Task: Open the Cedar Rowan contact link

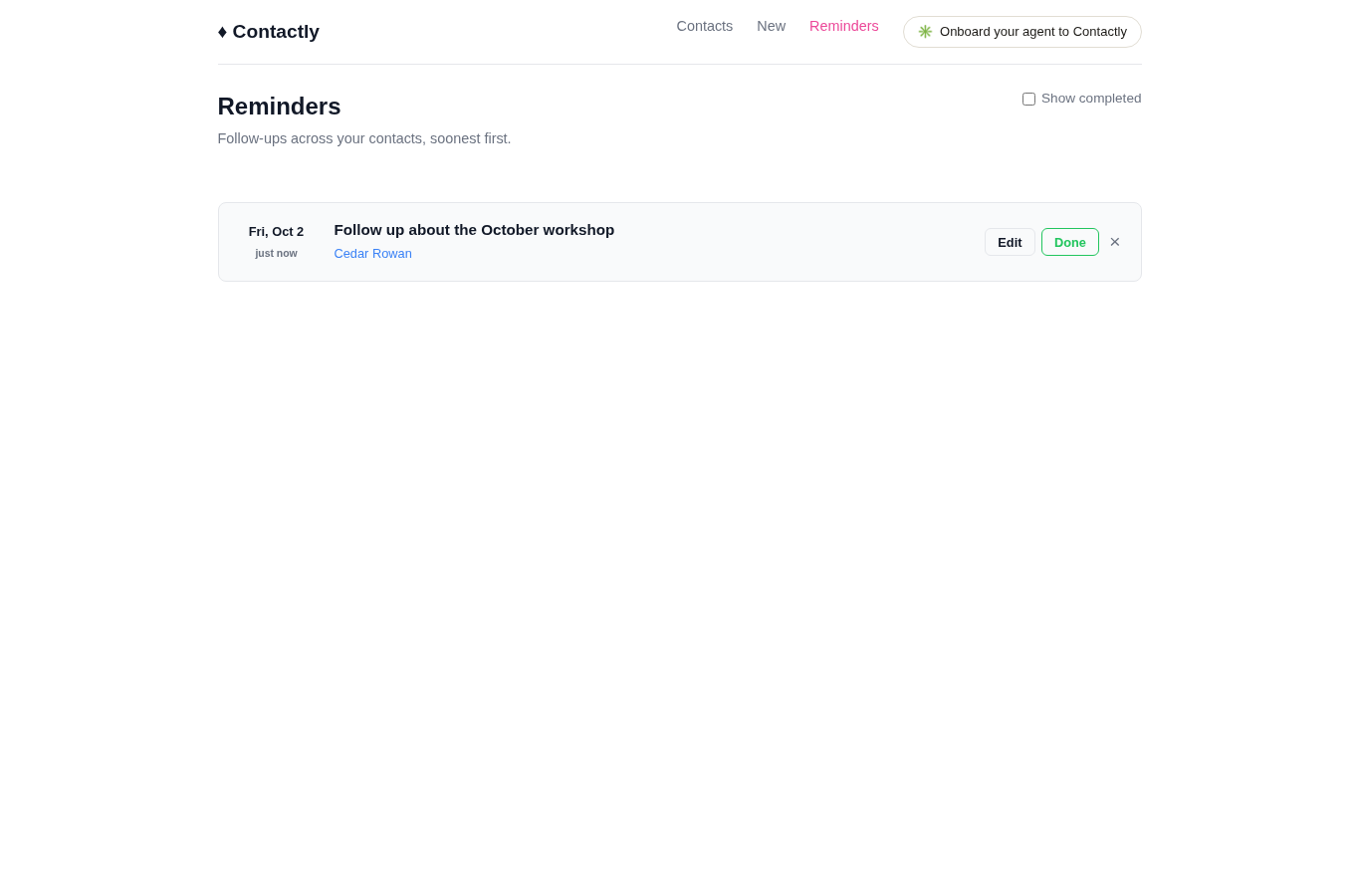Action: pos(372,254)
